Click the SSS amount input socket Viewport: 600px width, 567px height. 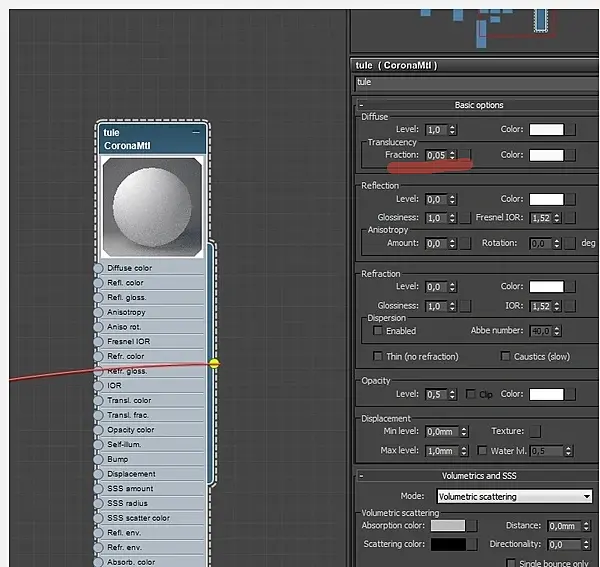98,489
